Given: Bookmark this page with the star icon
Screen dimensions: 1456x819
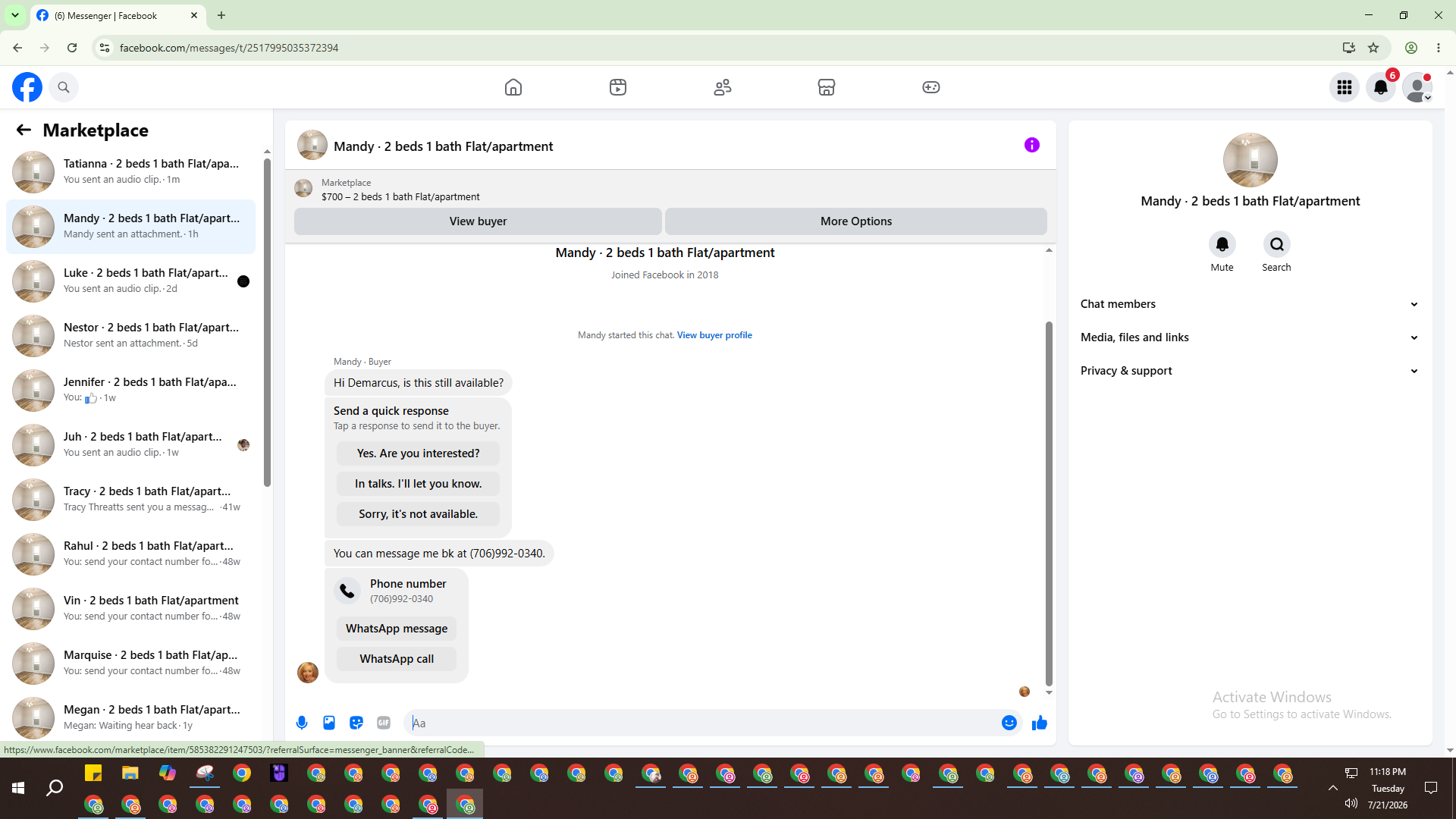Looking at the screenshot, I should [1373, 48].
